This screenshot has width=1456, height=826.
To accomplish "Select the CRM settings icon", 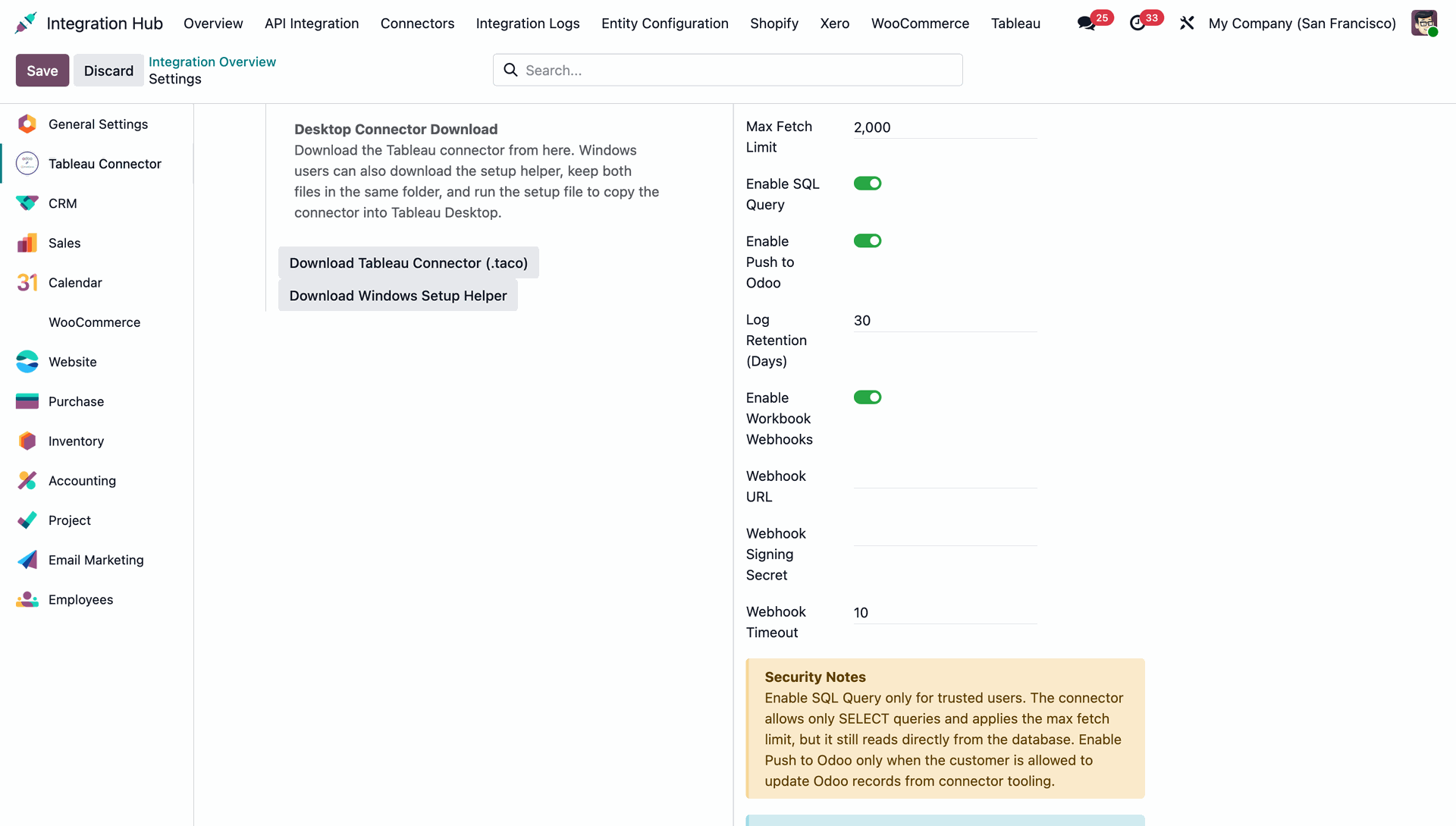I will coord(27,203).
